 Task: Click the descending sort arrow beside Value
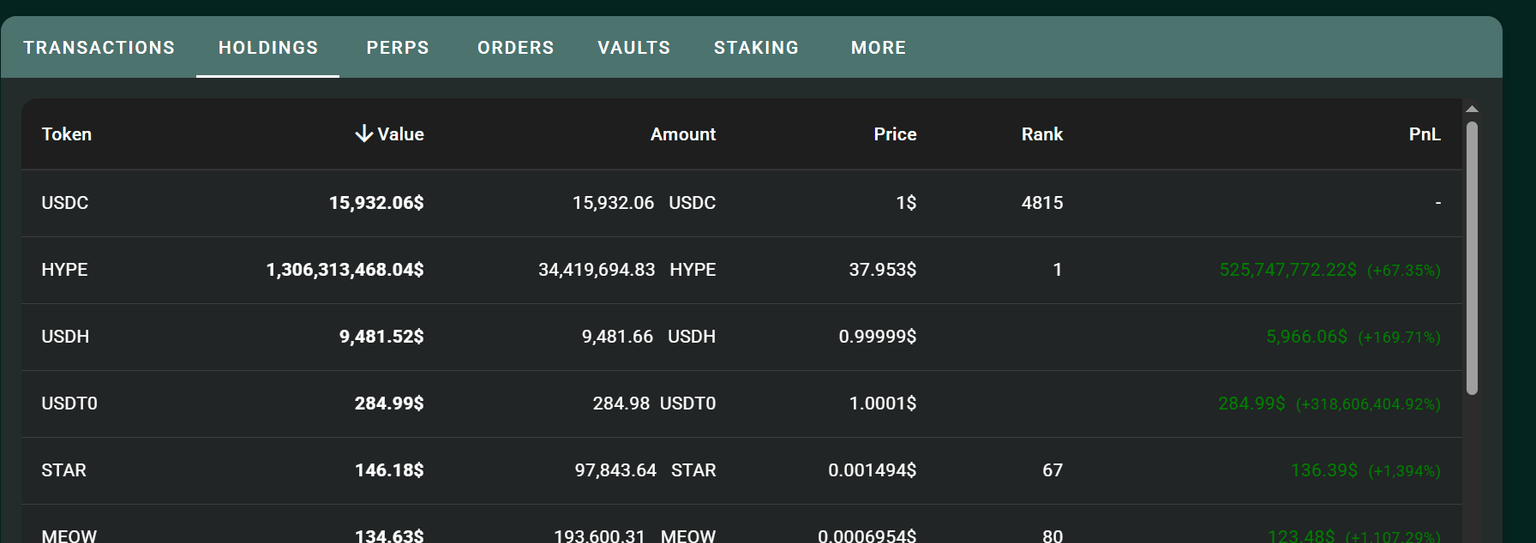(x=364, y=134)
